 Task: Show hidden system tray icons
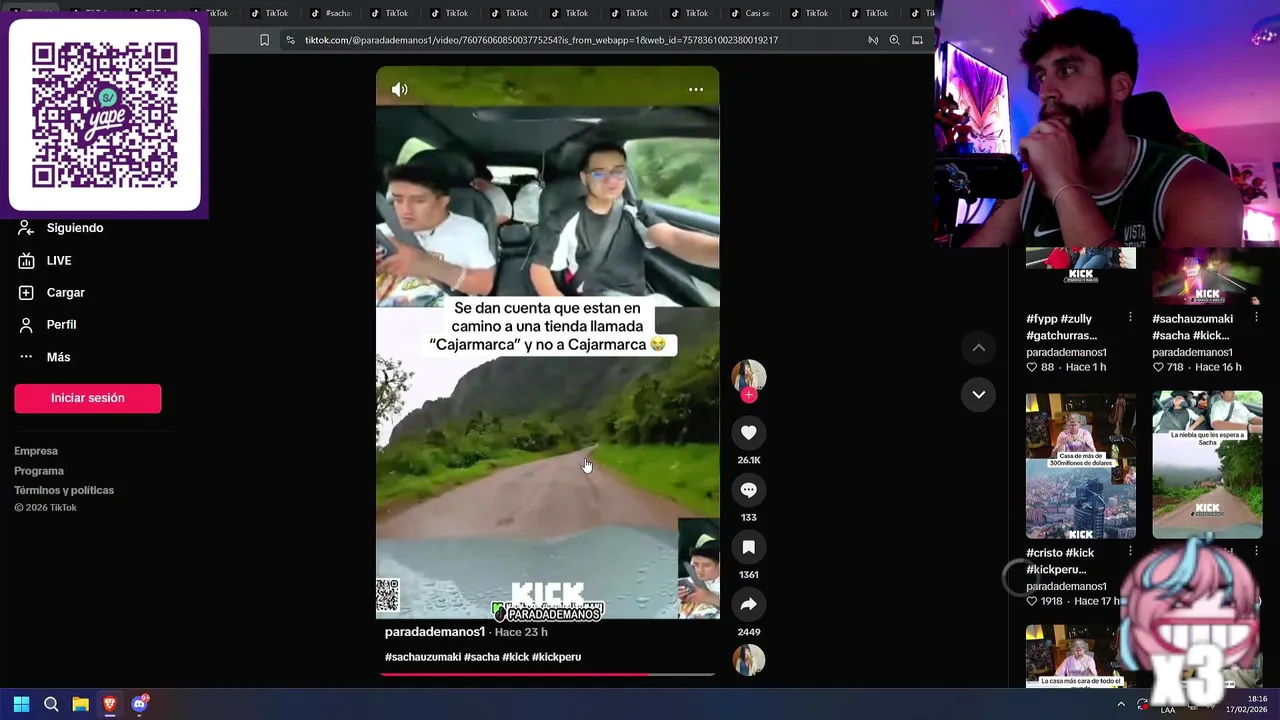(x=1121, y=704)
